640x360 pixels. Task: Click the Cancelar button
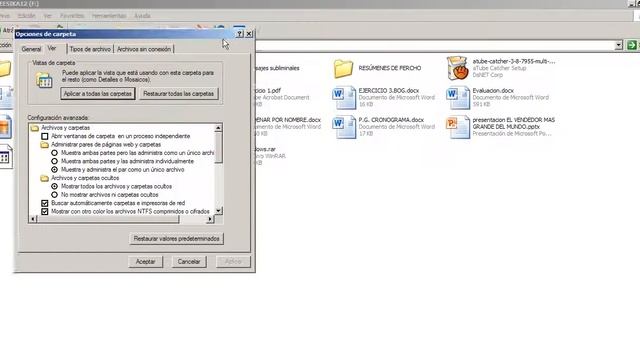[x=189, y=262]
